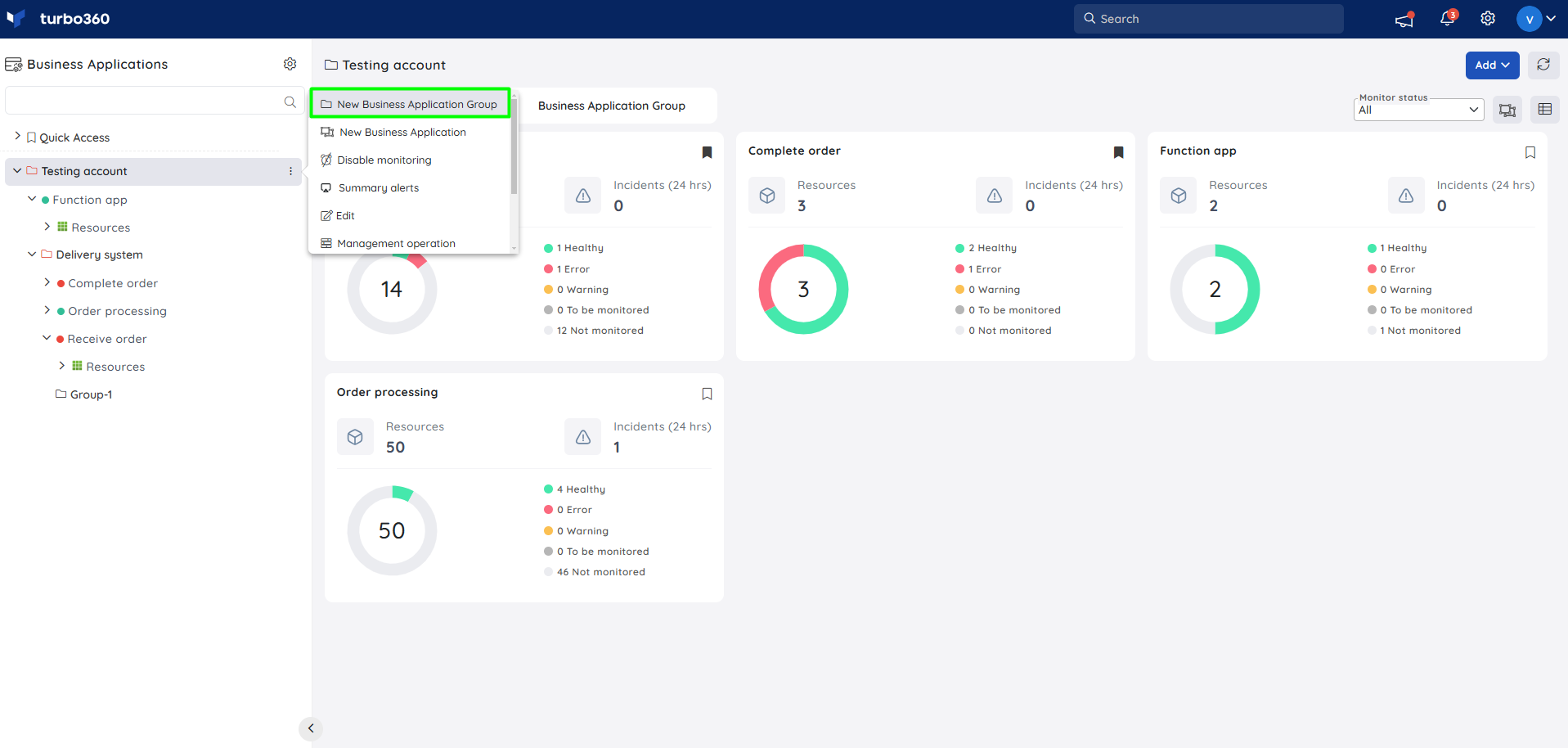The height and width of the screenshot is (748, 1568).
Task: Open the Business Application Group tab
Action: tap(612, 106)
